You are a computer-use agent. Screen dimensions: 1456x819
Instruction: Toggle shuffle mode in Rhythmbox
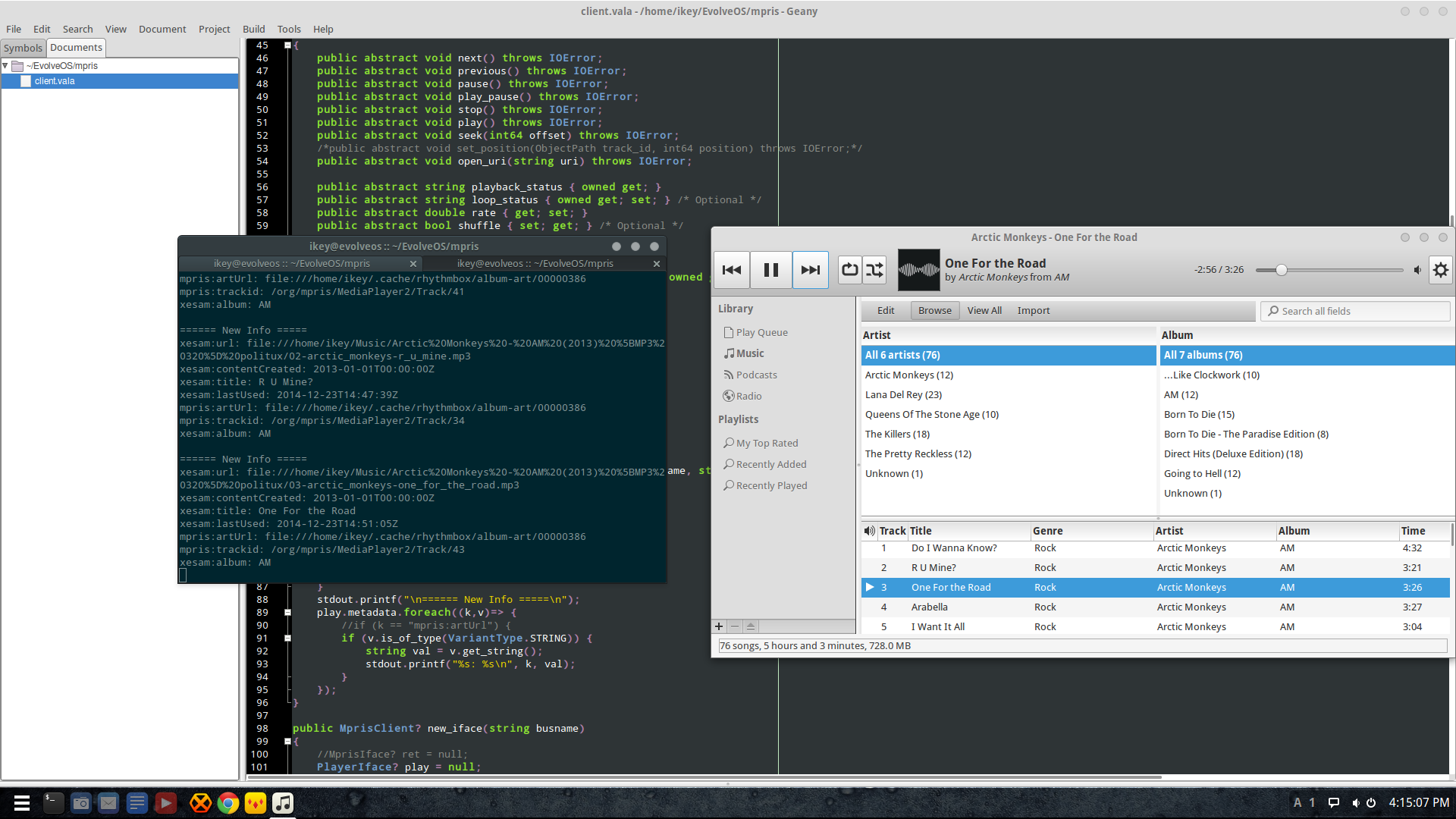point(874,270)
